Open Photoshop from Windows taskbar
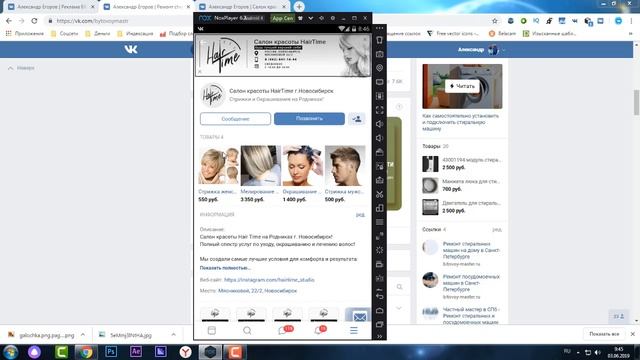Viewport: 640px width, 360px height. (111, 351)
